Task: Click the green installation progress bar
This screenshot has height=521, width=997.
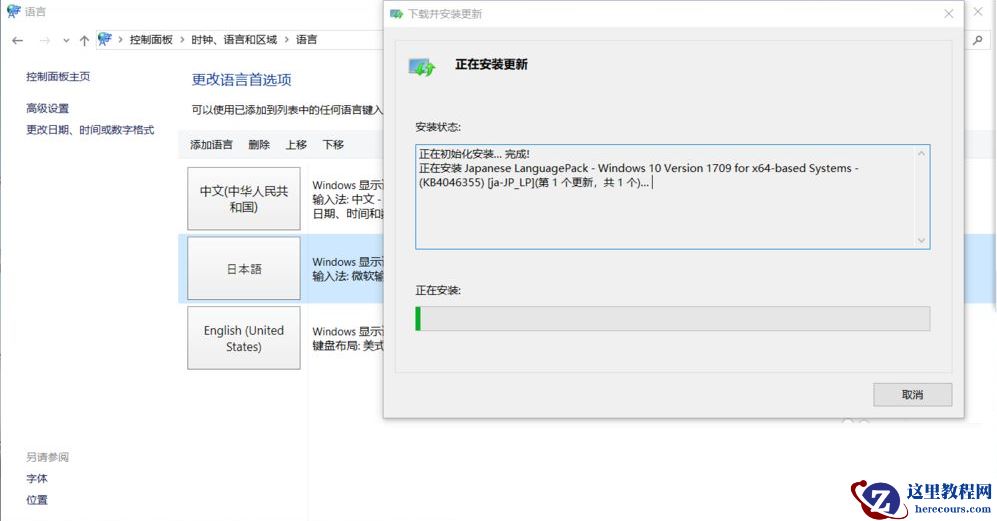Action: click(673, 319)
